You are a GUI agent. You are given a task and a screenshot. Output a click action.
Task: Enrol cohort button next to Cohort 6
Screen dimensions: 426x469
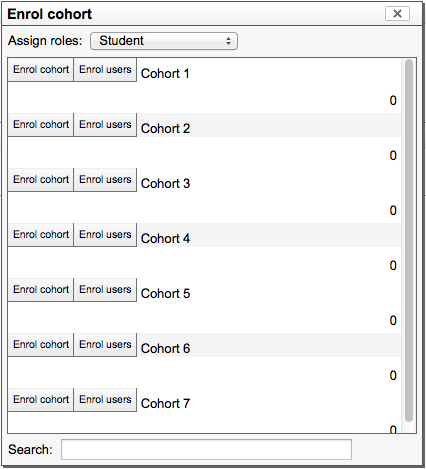coord(41,345)
